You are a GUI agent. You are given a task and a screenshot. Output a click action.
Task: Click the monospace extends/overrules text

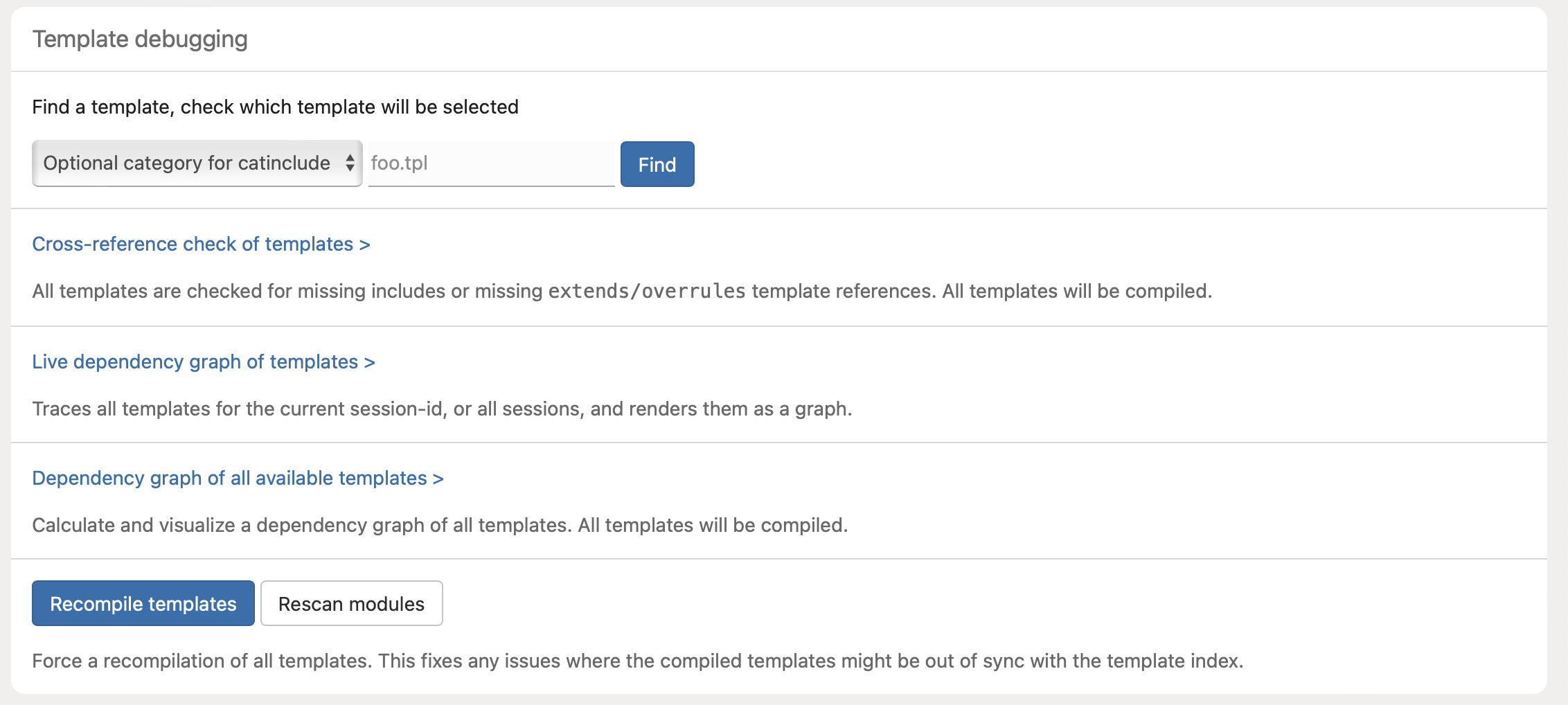[x=647, y=292]
